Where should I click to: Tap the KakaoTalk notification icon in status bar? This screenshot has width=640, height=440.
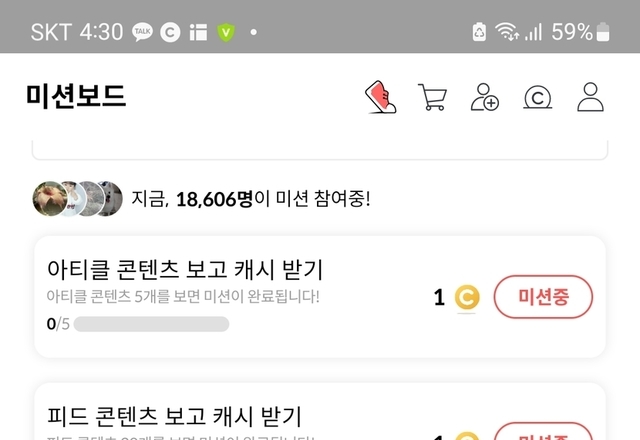click(142, 32)
